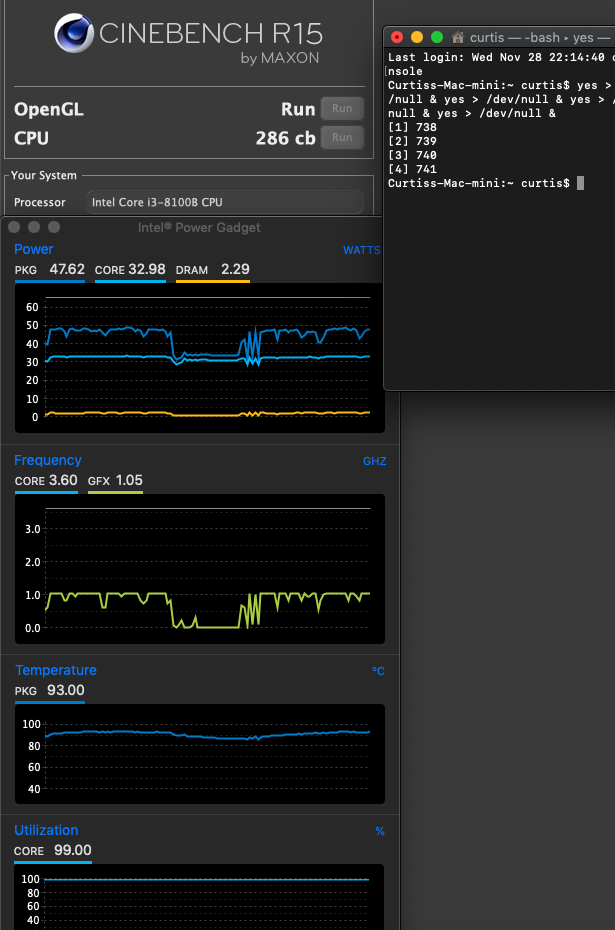The image size is (615, 930).
Task: Click the Temperature section heading
Action: [x=56, y=670]
